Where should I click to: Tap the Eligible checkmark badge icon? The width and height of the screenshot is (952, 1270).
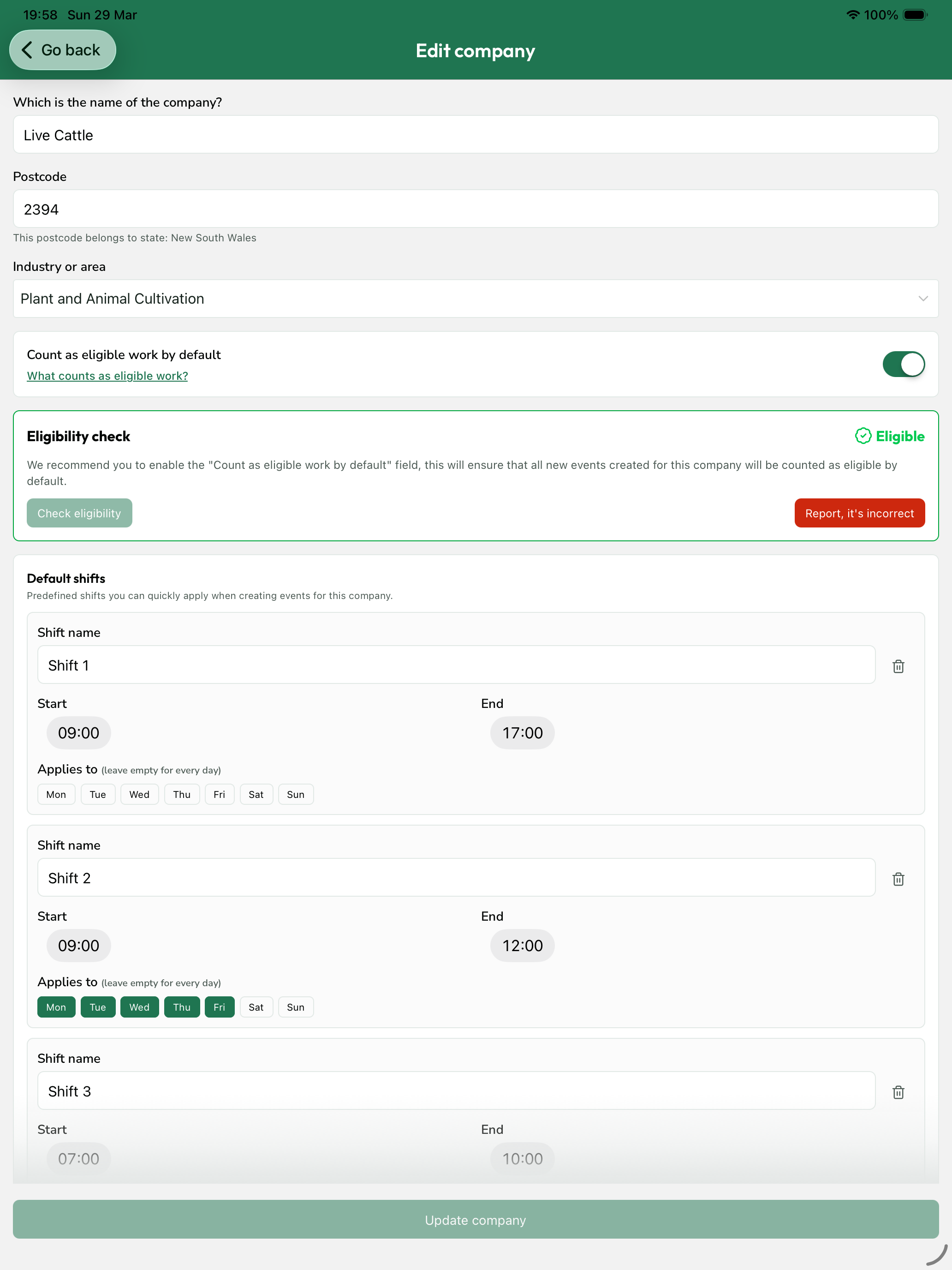863,436
